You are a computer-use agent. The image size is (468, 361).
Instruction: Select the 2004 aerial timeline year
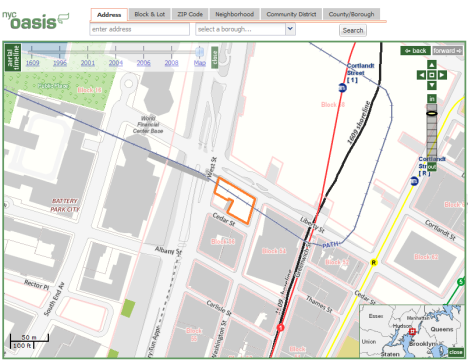116,63
